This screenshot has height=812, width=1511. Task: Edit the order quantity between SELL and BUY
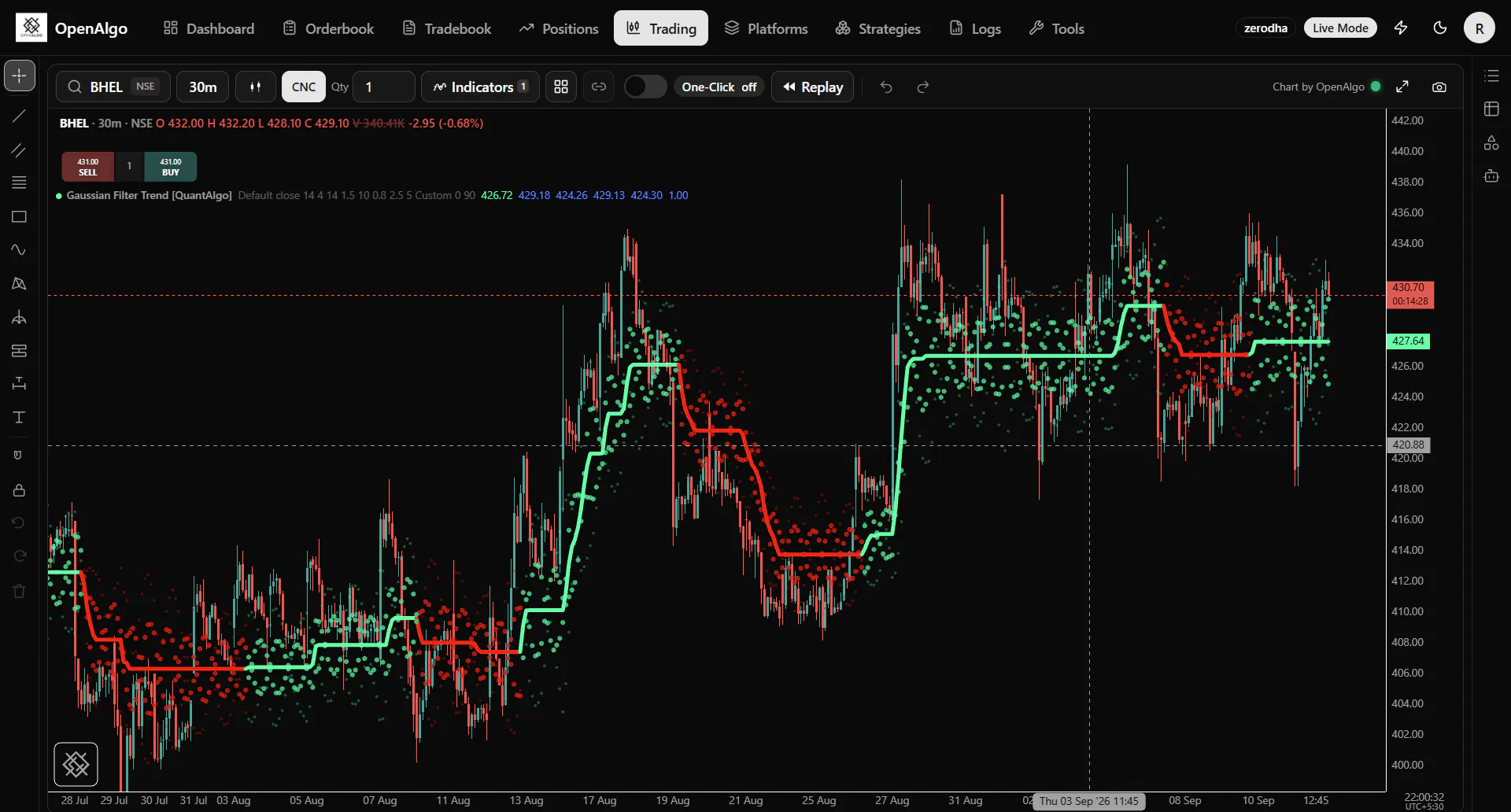(x=129, y=167)
